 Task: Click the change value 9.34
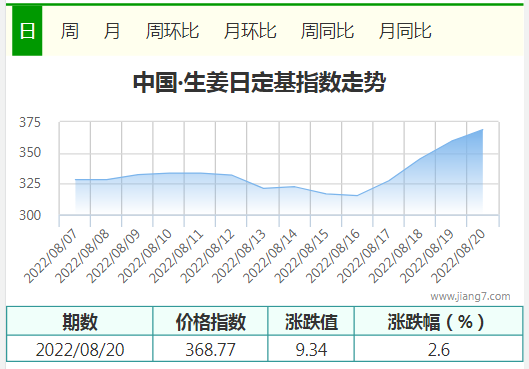pyautogui.click(x=311, y=349)
